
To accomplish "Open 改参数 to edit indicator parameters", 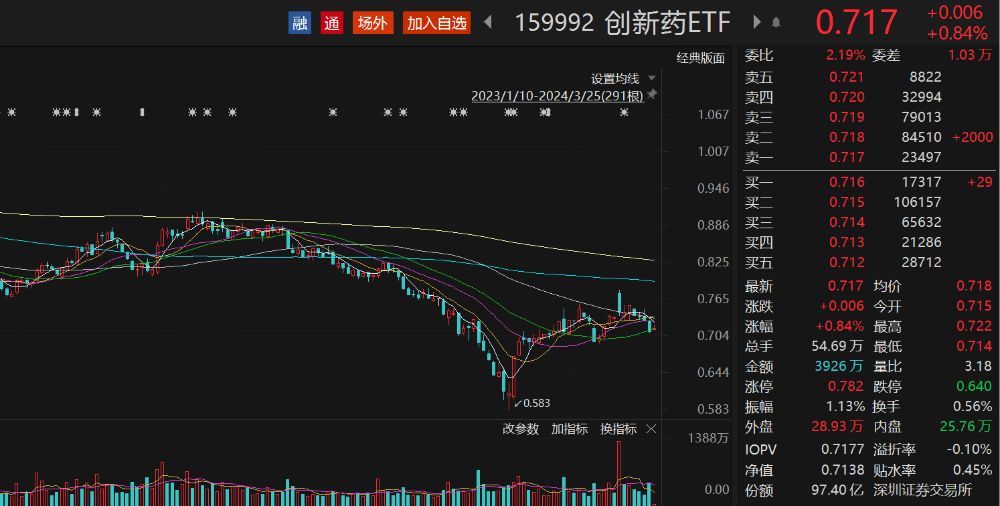I will pyautogui.click(x=520, y=429).
